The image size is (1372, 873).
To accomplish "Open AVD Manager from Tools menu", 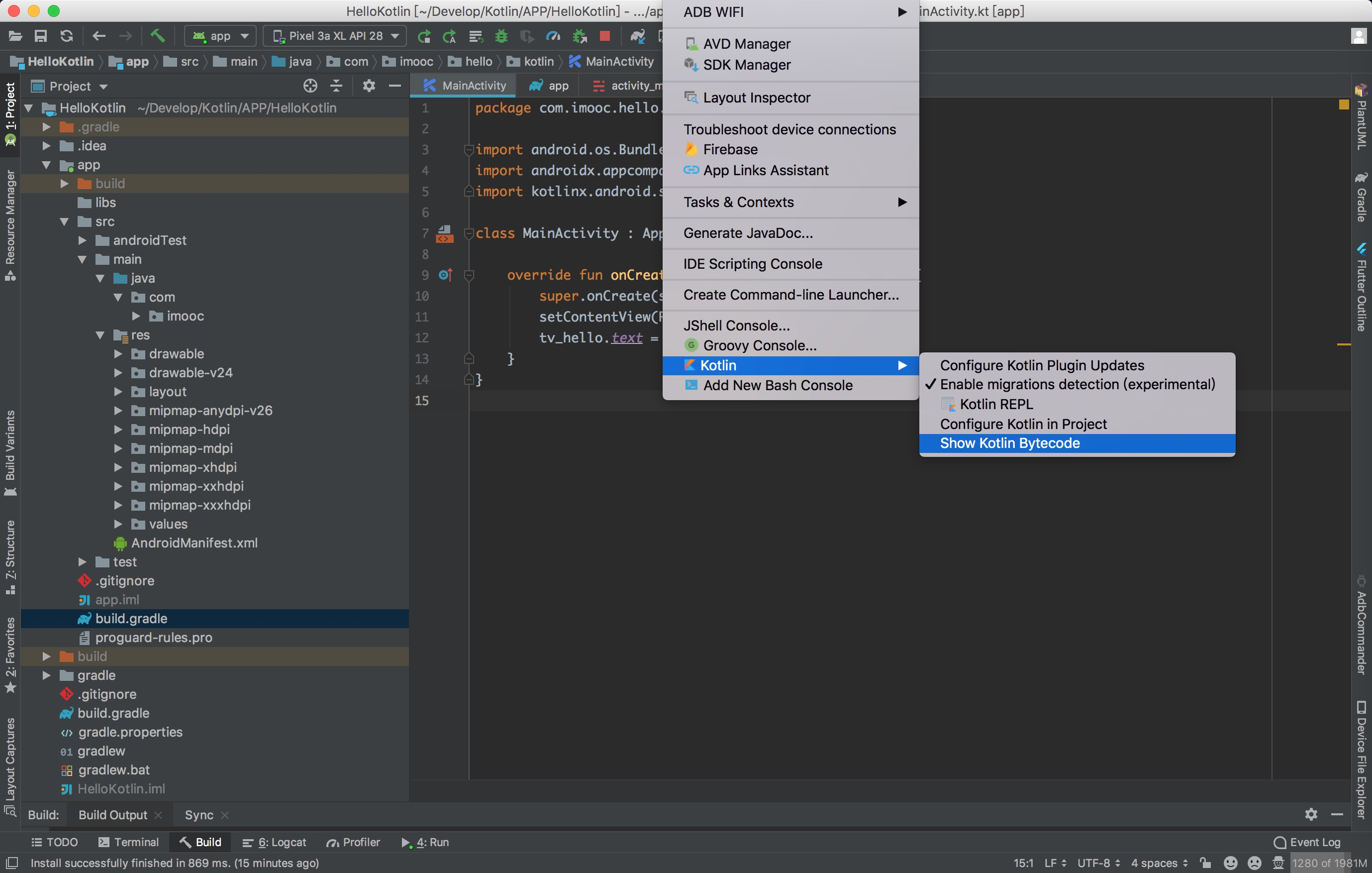I will point(790,44).
